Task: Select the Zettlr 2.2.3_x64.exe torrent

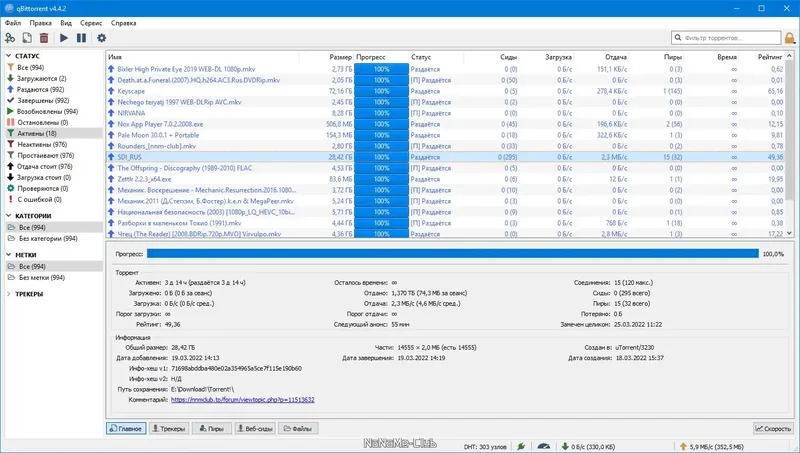Action: tap(445, 179)
